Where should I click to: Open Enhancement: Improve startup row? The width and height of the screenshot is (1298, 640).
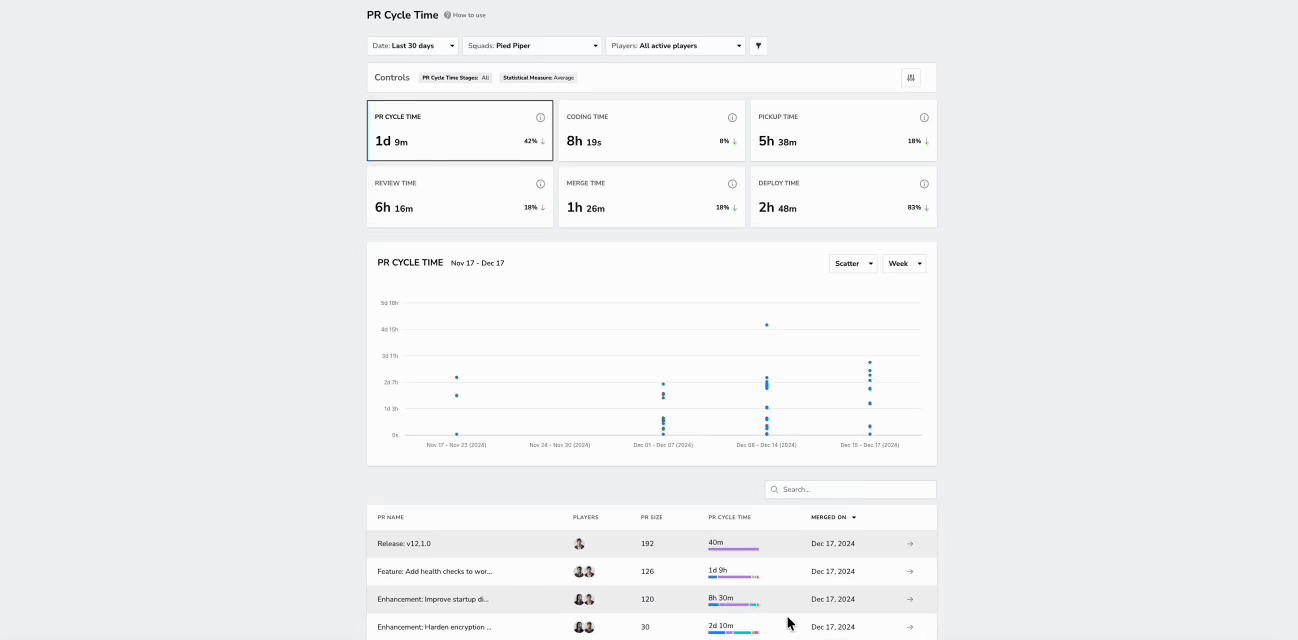(x=652, y=600)
